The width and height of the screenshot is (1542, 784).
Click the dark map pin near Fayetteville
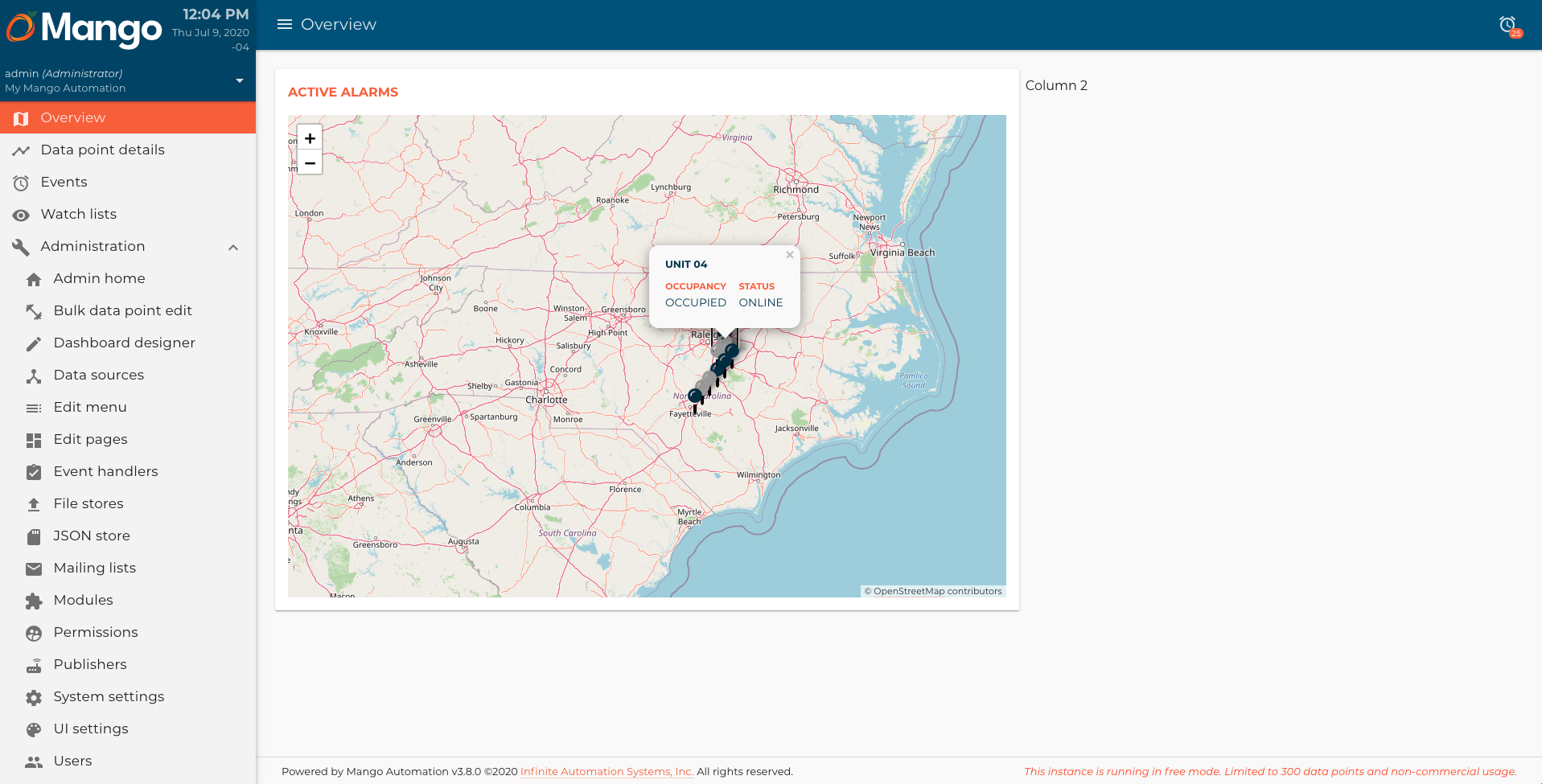pos(695,397)
